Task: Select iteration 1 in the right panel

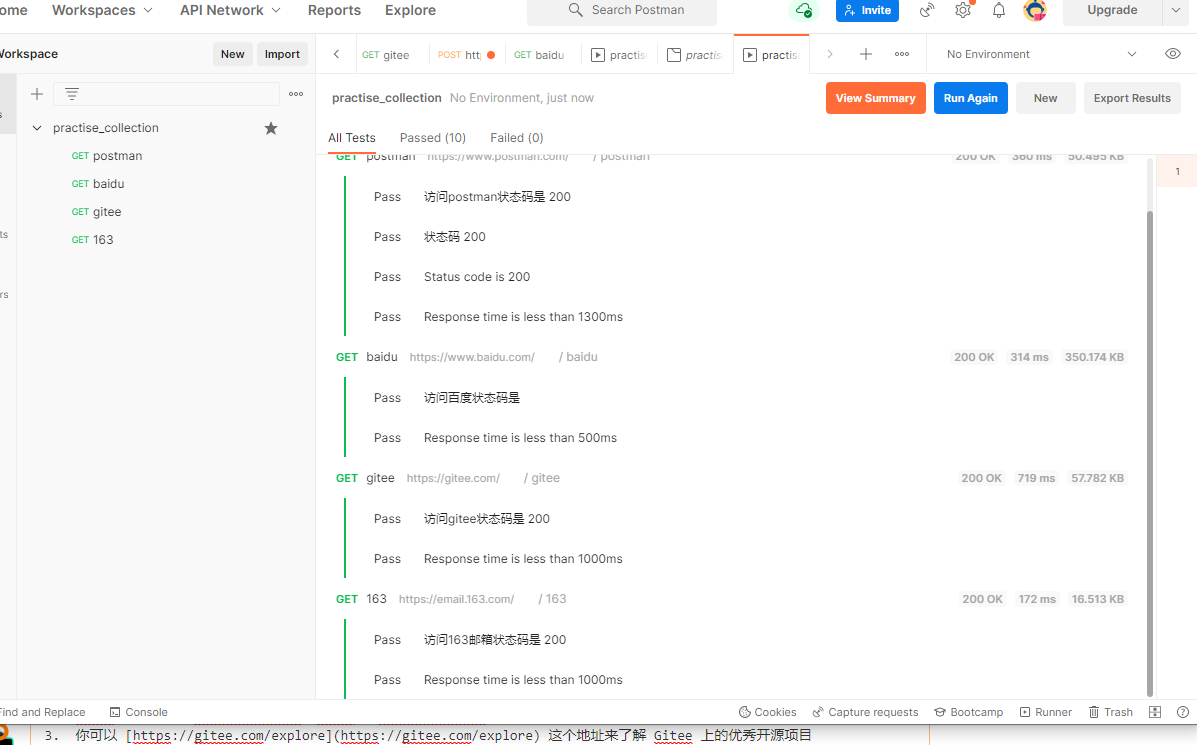Action: click(x=1177, y=172)
